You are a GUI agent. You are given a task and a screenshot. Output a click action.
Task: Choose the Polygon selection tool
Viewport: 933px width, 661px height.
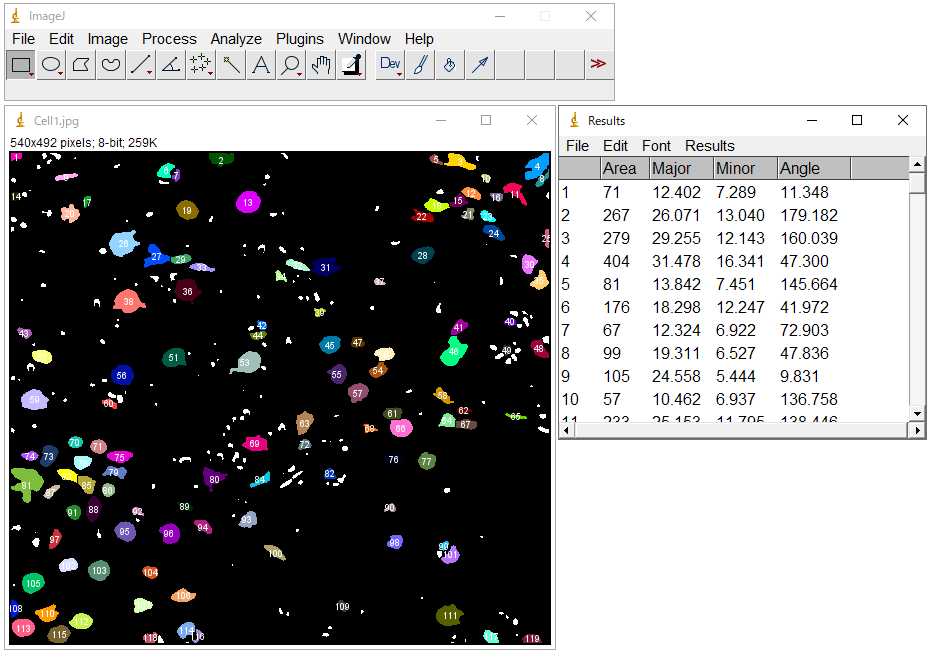(x=81, y=65)
